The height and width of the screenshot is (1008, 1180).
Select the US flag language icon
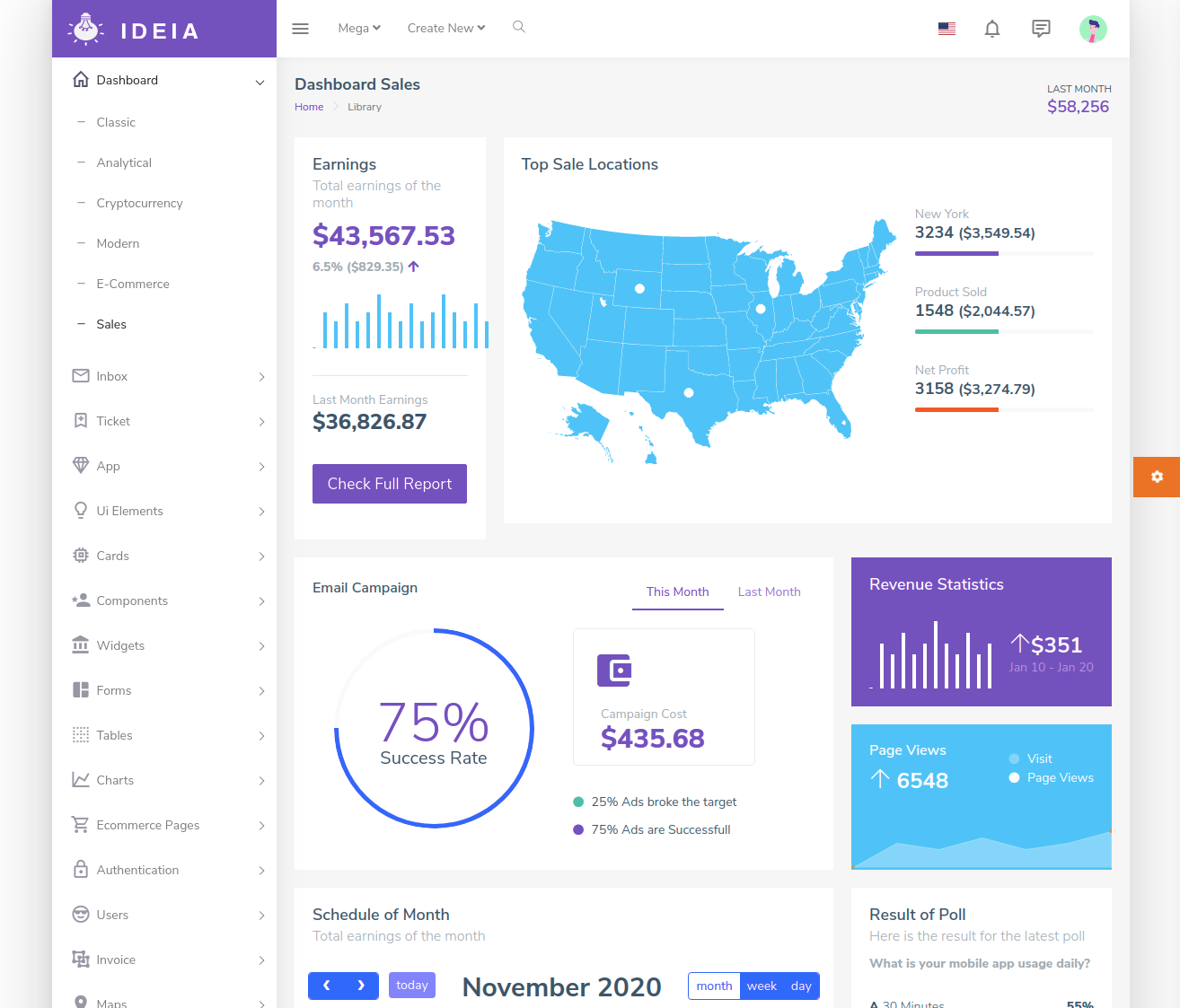point(947,29)
